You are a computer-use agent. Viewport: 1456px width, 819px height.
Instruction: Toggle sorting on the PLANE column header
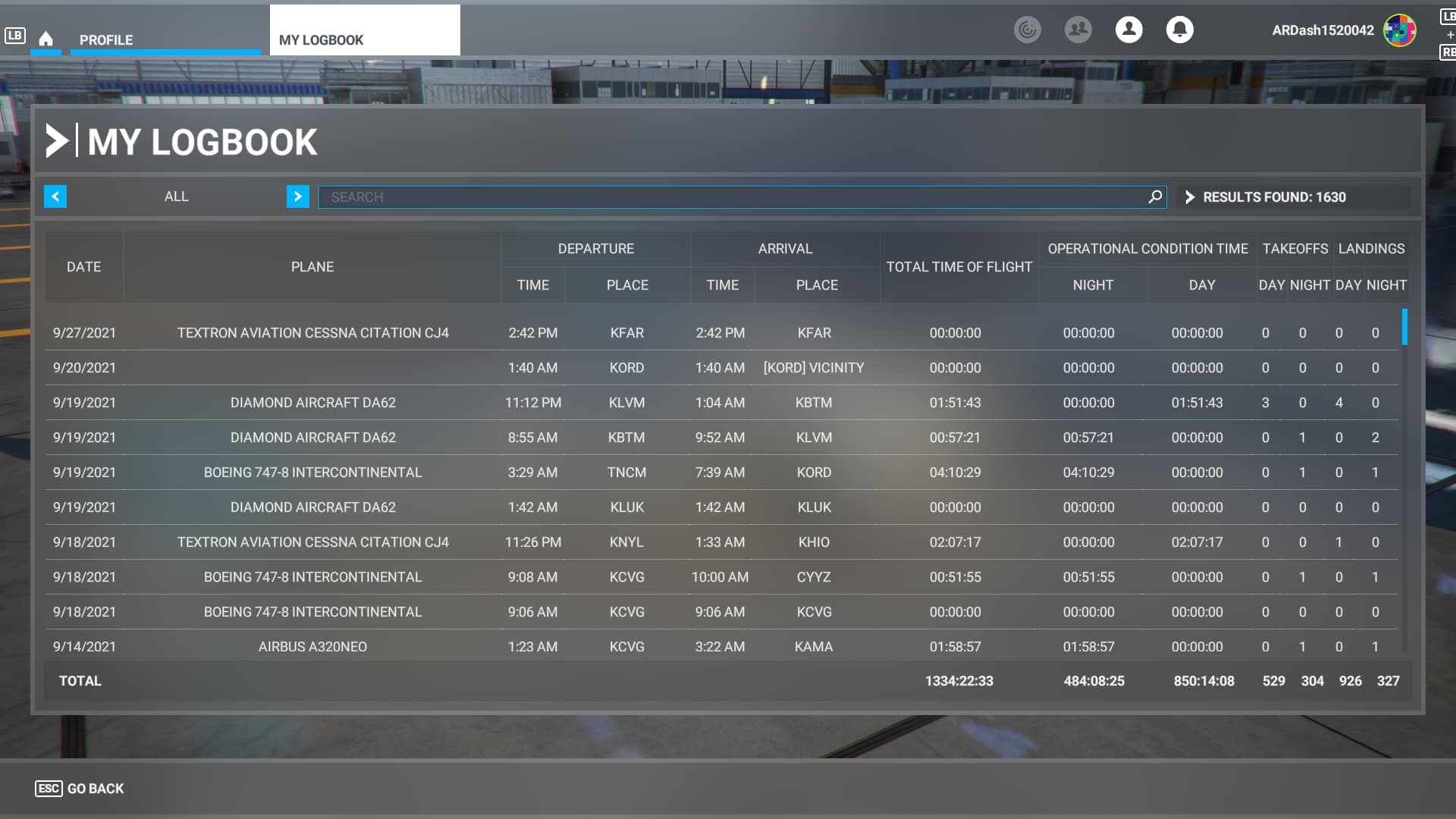(312, 267)
